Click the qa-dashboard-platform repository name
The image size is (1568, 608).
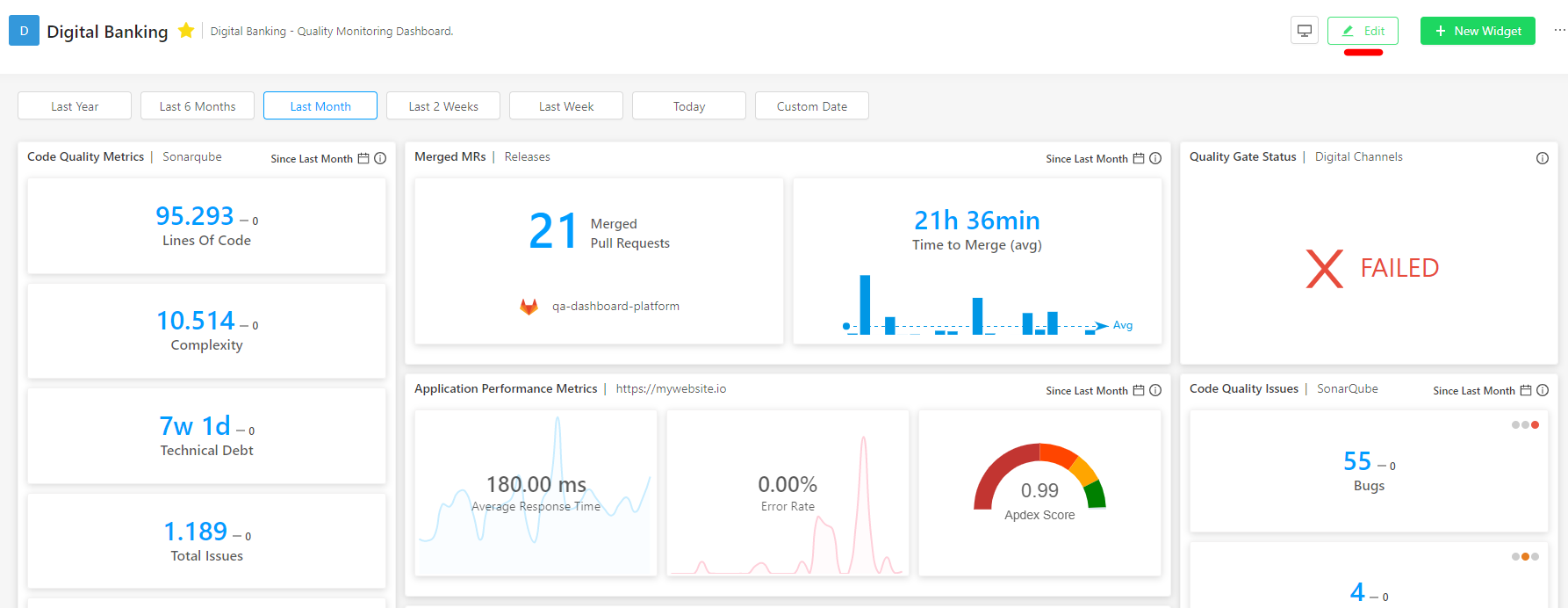click(x=615, y=307)
